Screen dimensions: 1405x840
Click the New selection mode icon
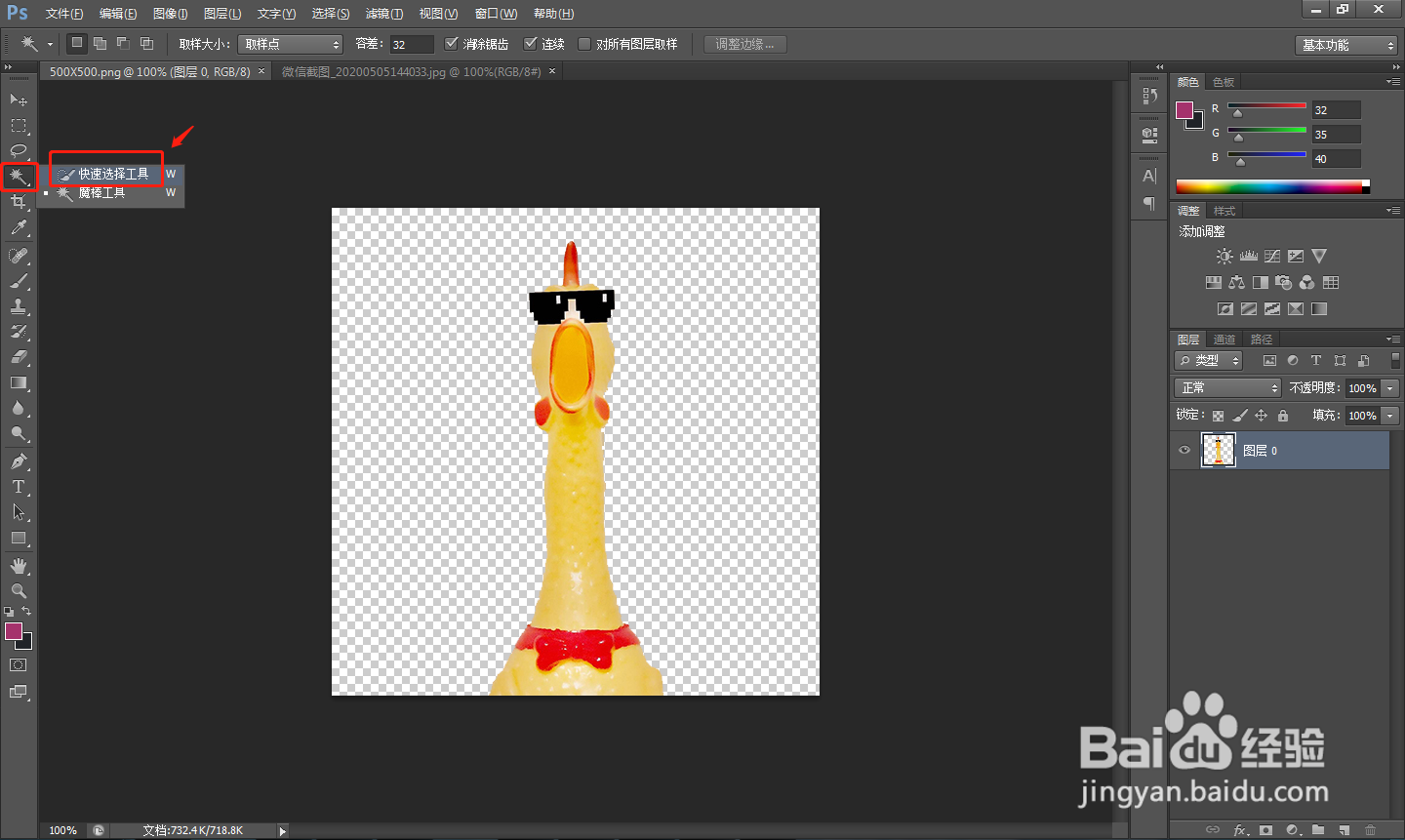pos(76,43)
